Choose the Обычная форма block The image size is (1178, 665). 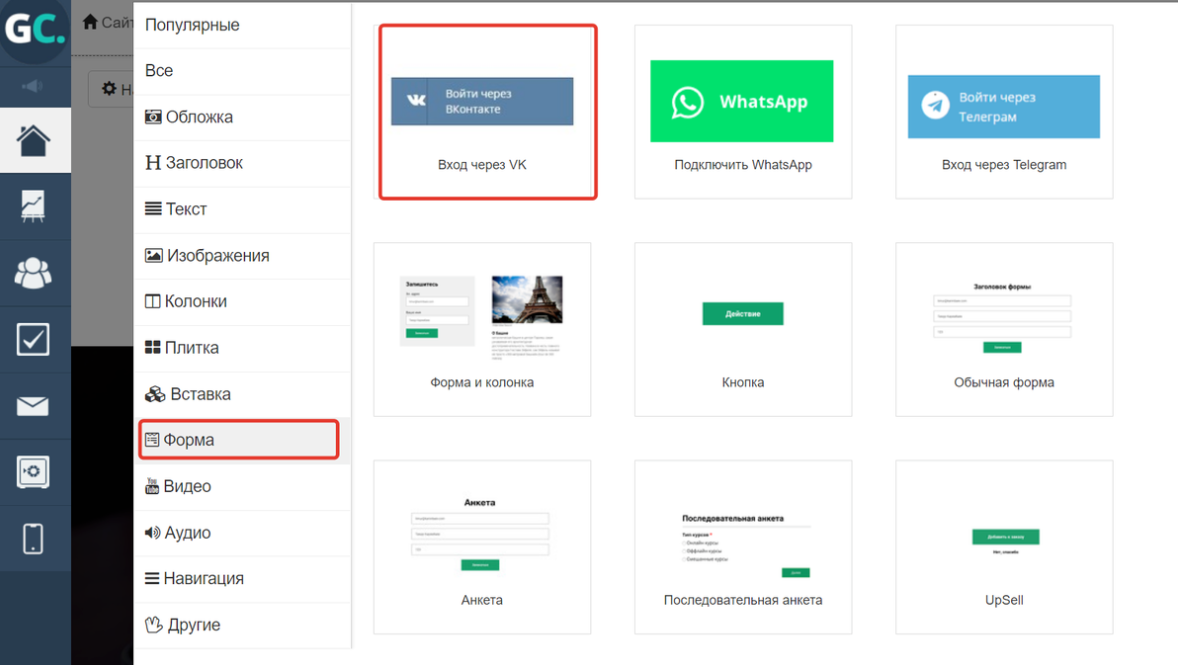point(1004,329)
